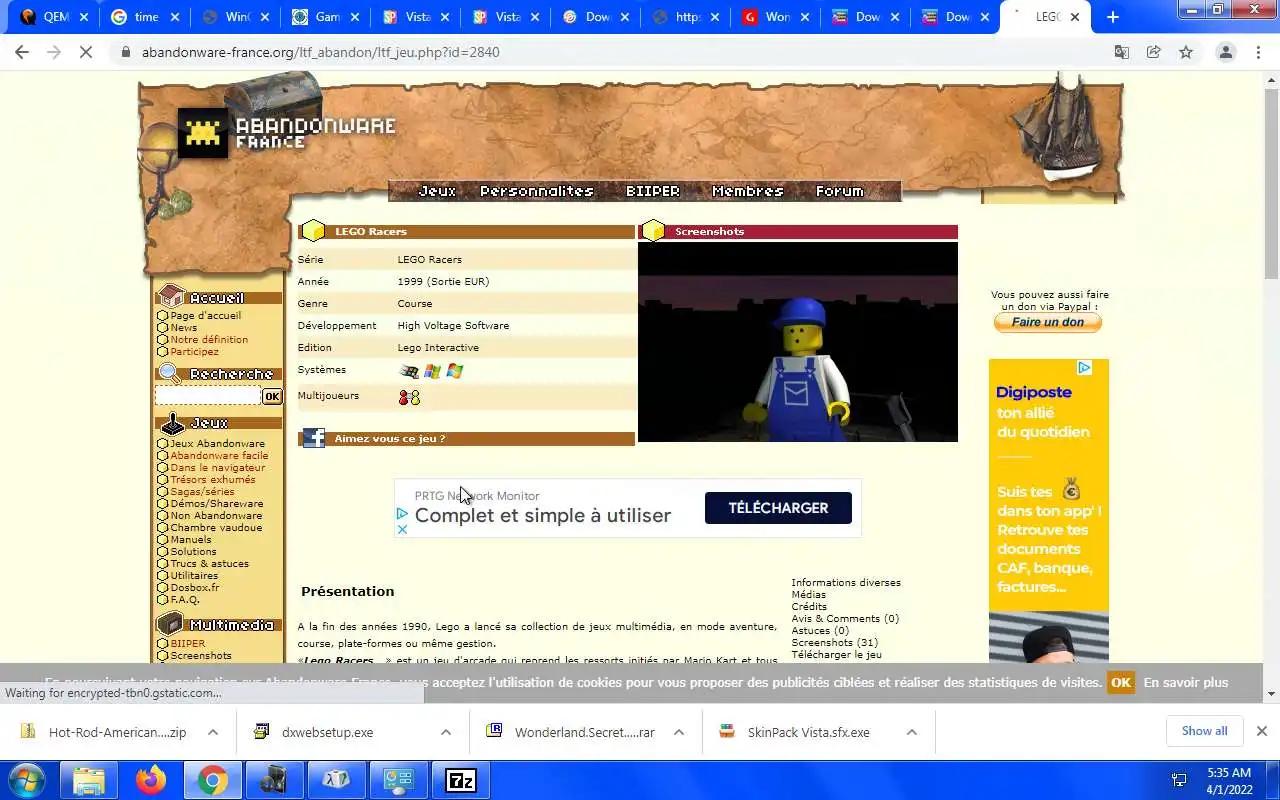The height and width of the screenshot is (800, 1280).
Task: Click OK button next to search box
Action: point(272,397)
